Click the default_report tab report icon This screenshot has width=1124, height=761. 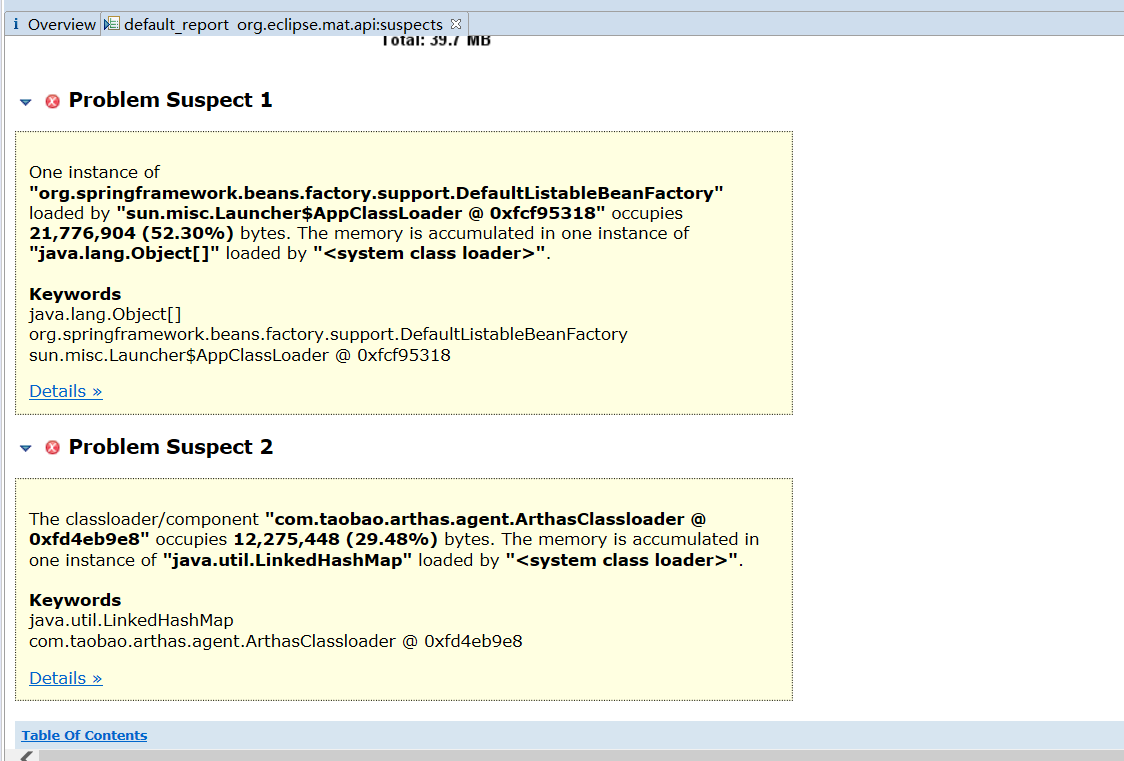click(x=112, y=24)
